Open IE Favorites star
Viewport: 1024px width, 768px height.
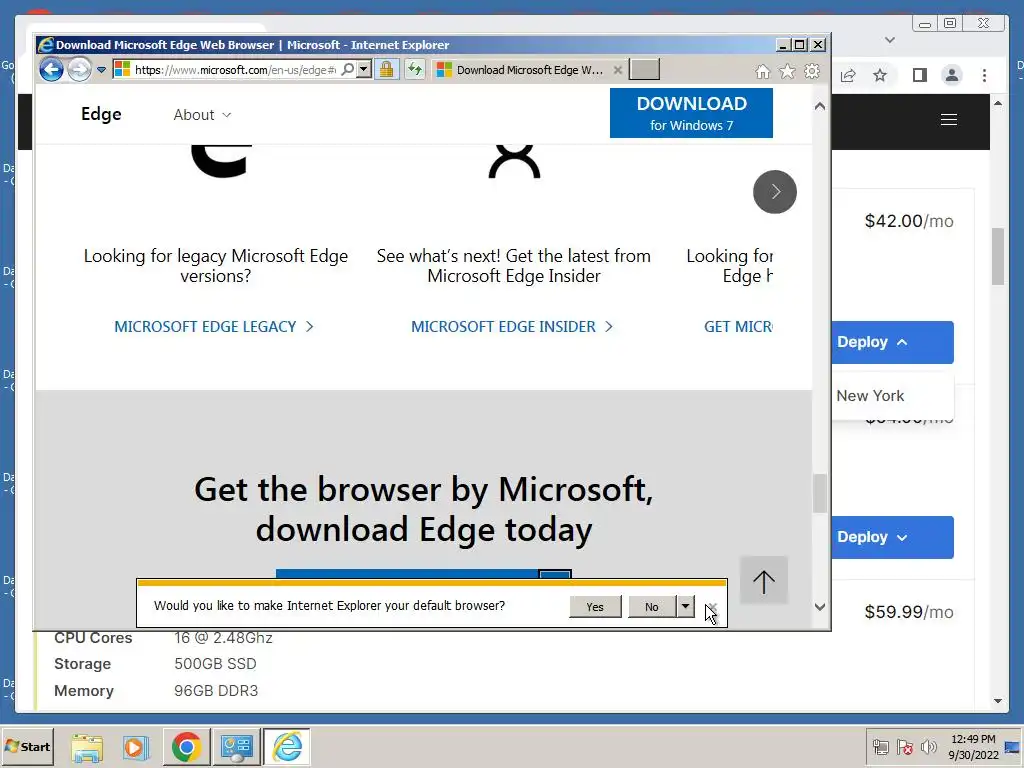[x=788, y=71]
